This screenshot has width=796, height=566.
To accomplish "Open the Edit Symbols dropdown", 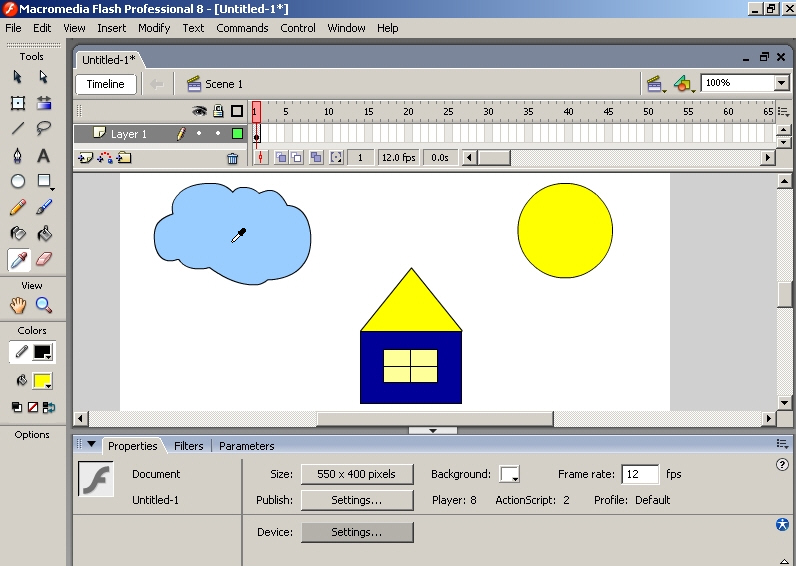I will pyautogui.click(x=684, y=84).
